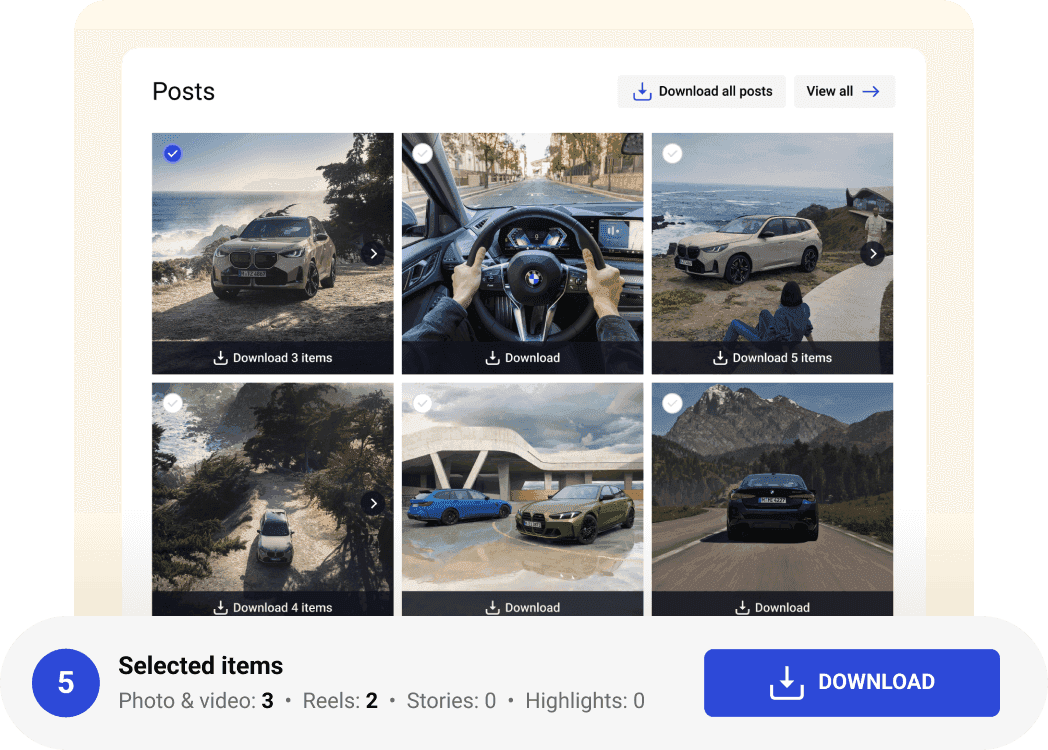Click the download icon inside the blue DOWNLOAD button
The height and width of the screenshot is (750, 1048).
[786, 682]
